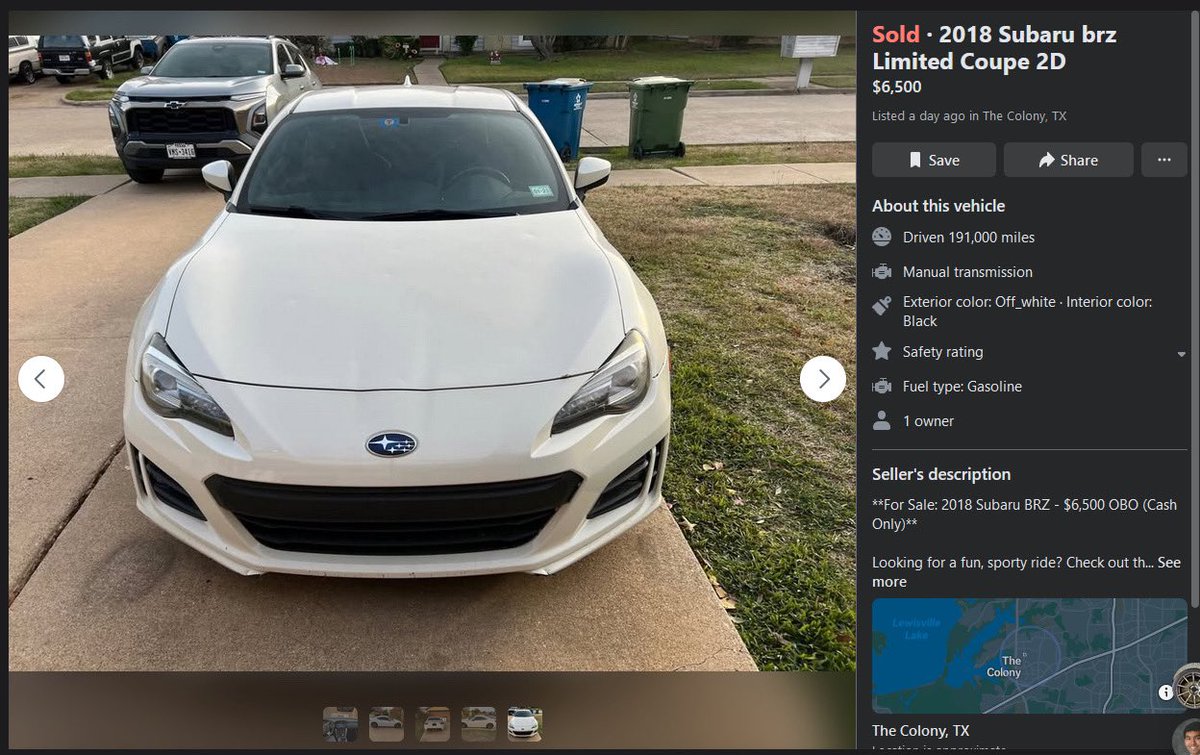Click the engine icon beside Fuel type: Gasoline
Image resolution: width=1200 pixels, height=755 pixels.
point(882,386)
